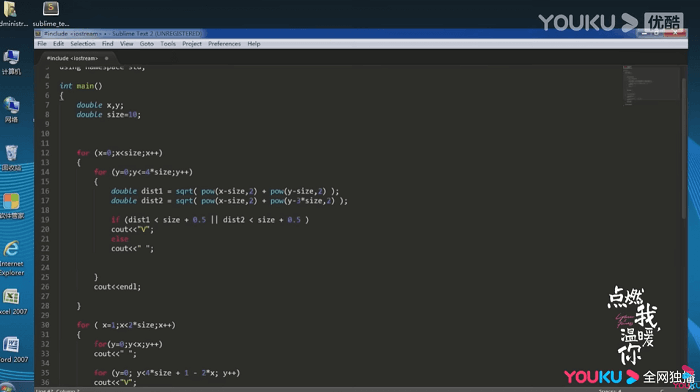Open the Selection menu
Screen dimensions: 700x392
point(83,44)
